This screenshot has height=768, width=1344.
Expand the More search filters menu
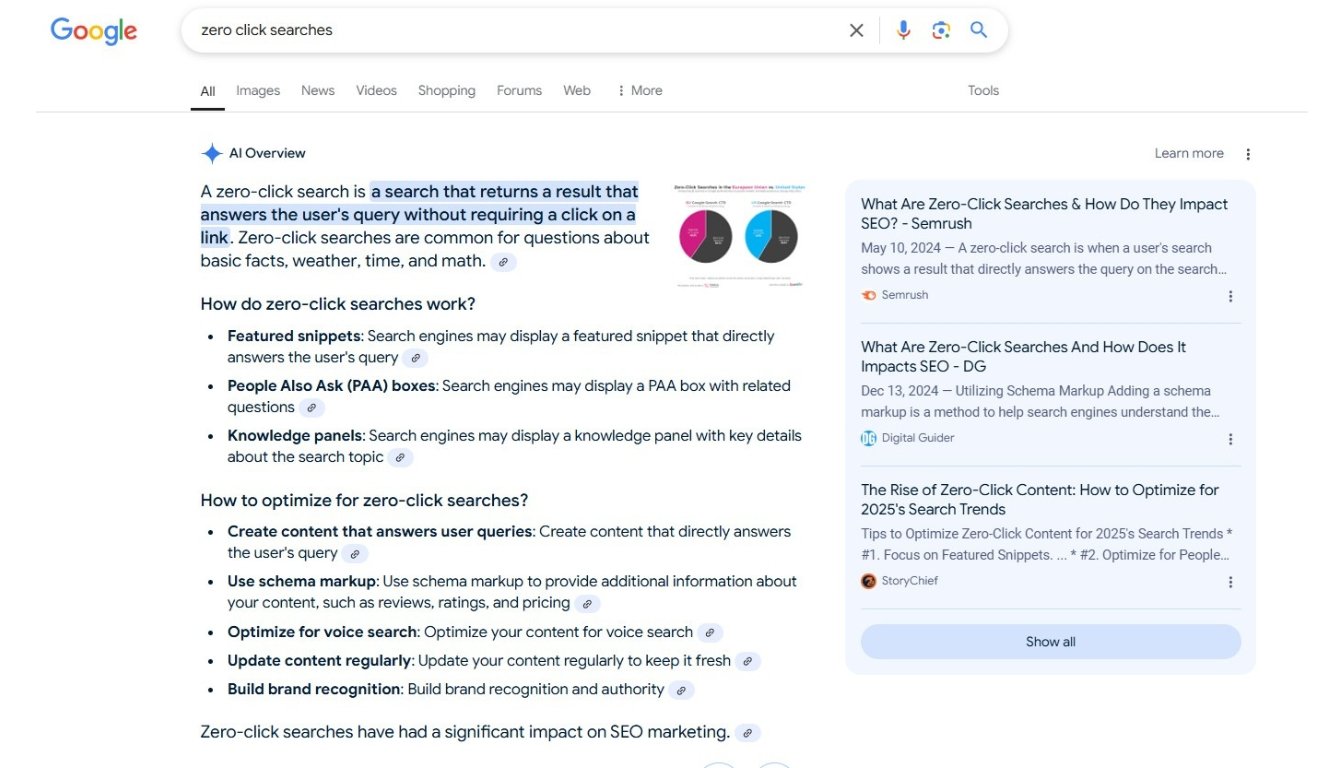[x=639, y=90]
